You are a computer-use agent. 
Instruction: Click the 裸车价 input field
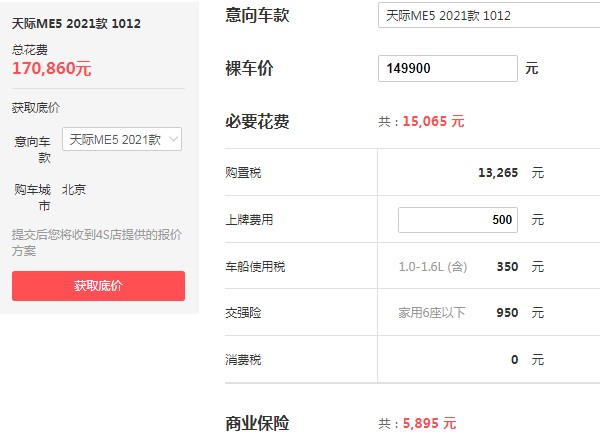coord(448,68)
